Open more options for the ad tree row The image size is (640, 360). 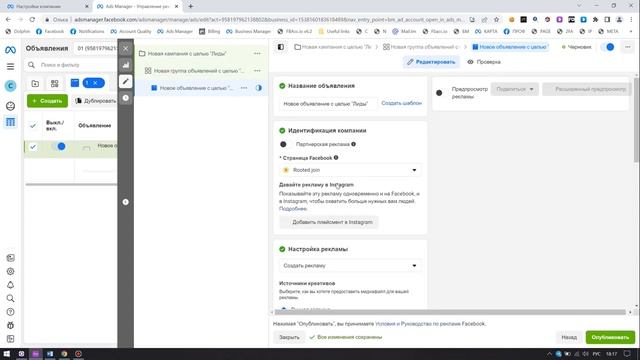(x=244, y=88)
